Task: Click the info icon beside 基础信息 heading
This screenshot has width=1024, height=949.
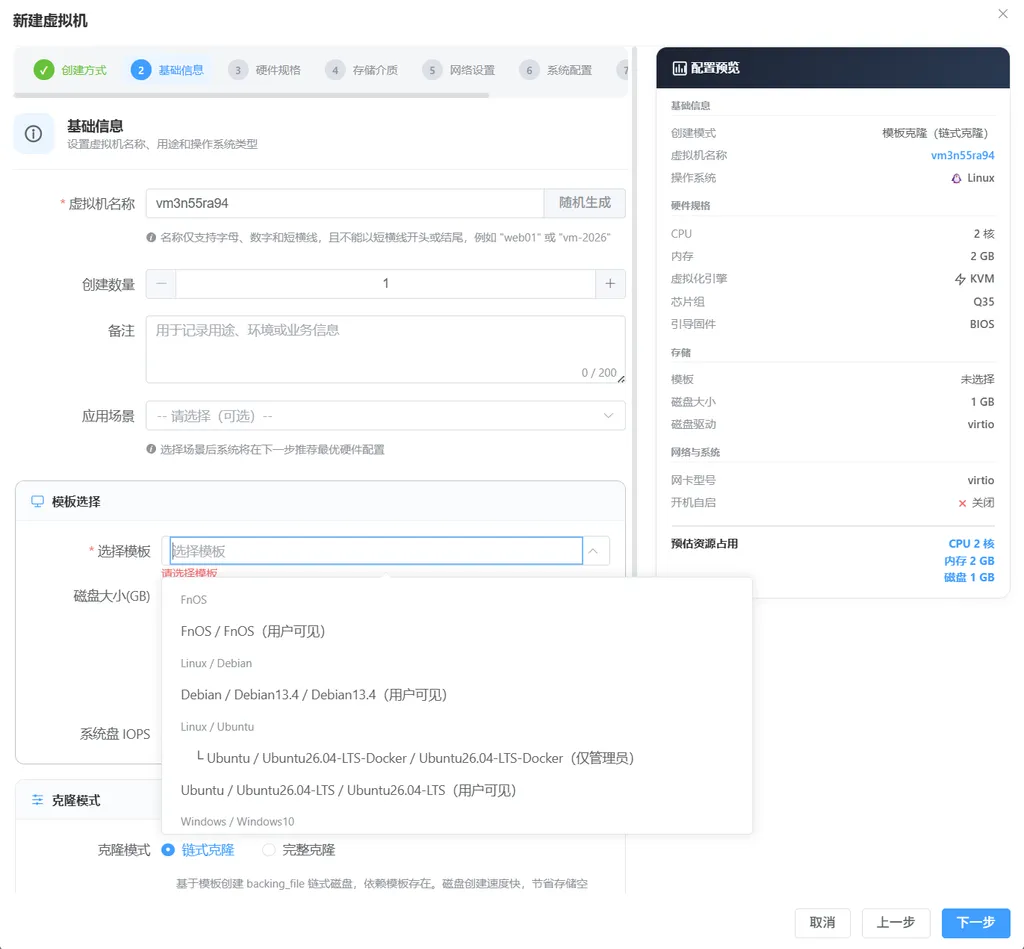Action: click(33, 134)
